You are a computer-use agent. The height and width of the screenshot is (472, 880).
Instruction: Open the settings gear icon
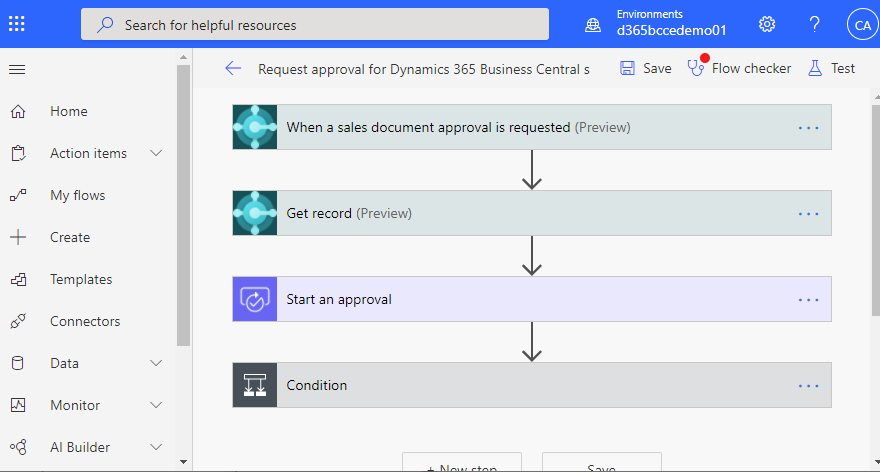point(767,24)
